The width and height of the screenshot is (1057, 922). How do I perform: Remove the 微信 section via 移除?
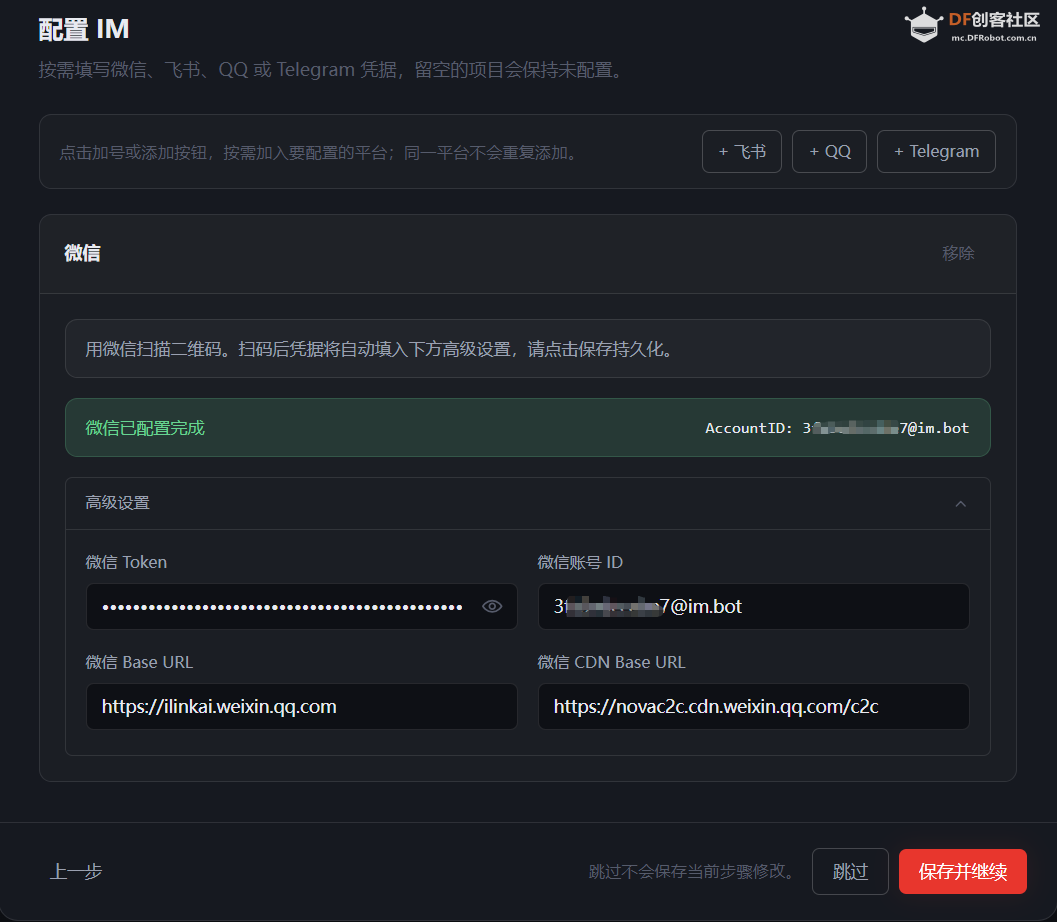pos(958,253)
